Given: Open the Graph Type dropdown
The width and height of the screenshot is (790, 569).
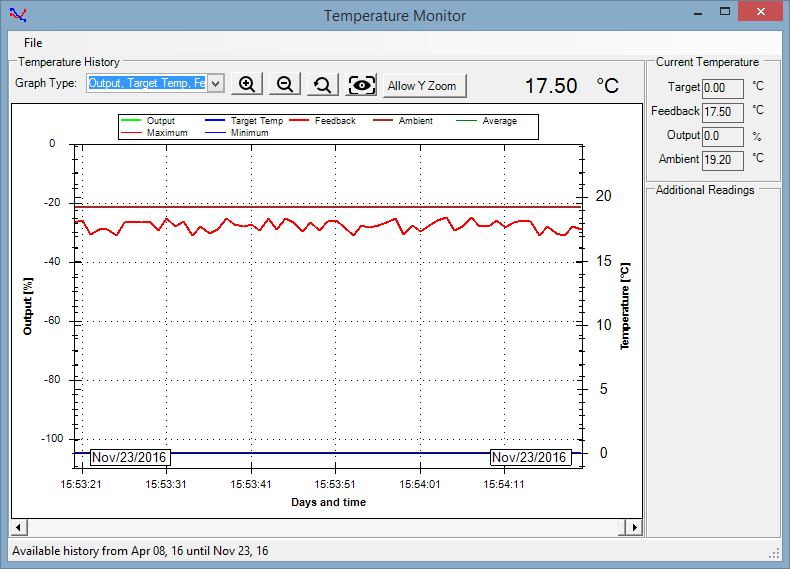Looking at the screenshot, I should point(216,83).
